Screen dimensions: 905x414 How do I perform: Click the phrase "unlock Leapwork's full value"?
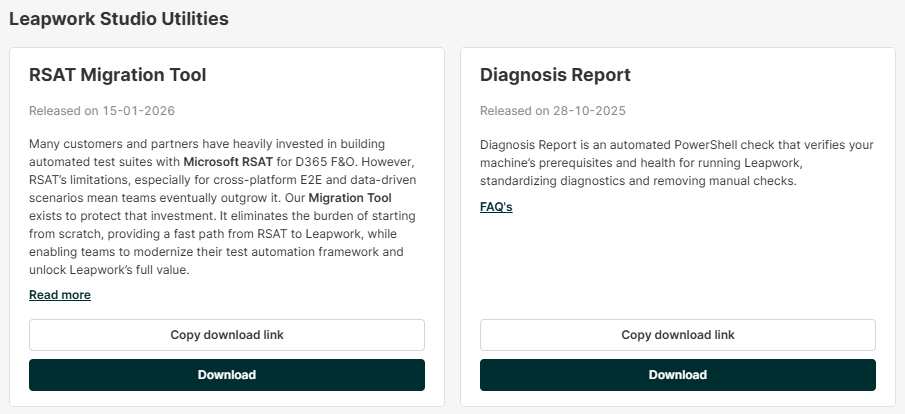pyautogui.click(x=108, y=270)
